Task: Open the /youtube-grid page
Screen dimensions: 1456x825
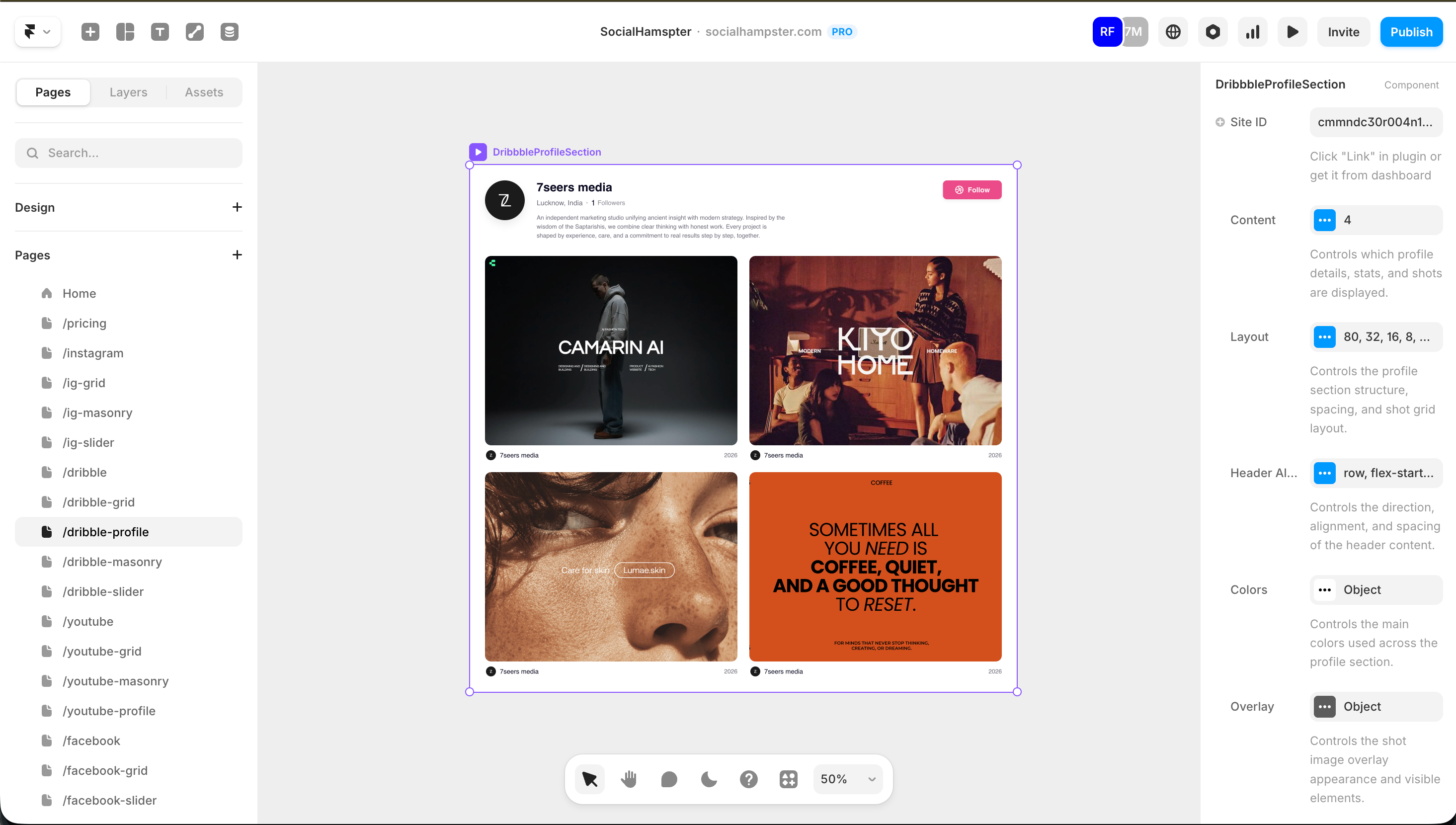Action: pyautogui.click(x=129, y=652)
